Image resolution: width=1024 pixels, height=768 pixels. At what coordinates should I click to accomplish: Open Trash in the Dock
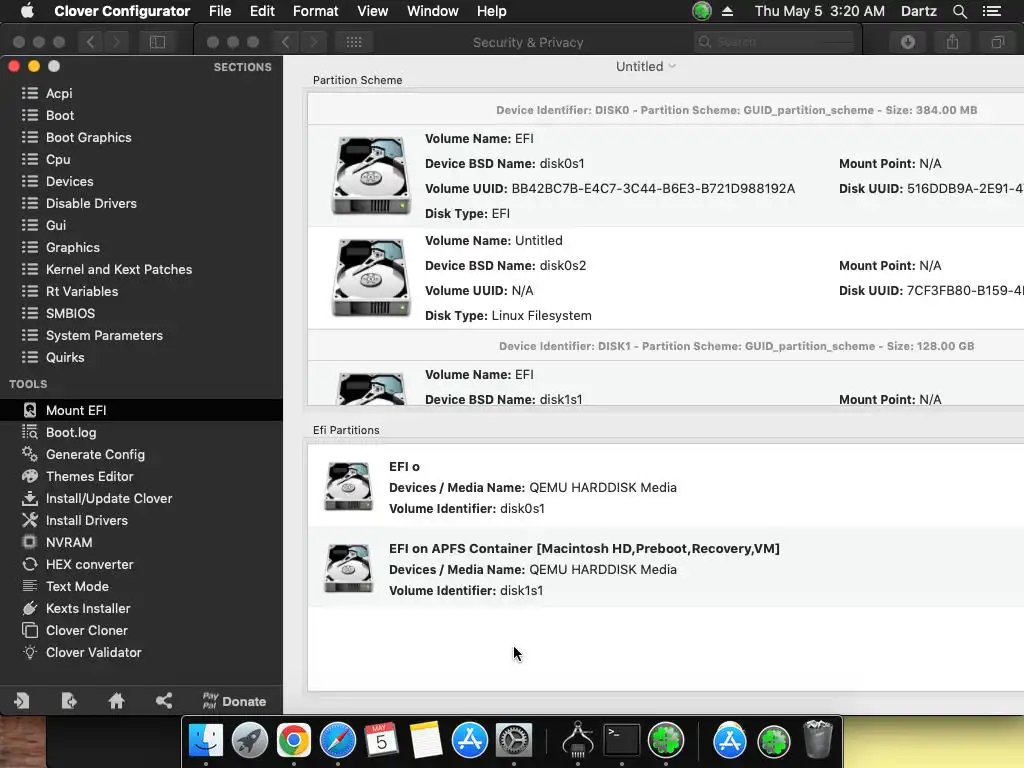pos(818,739)
